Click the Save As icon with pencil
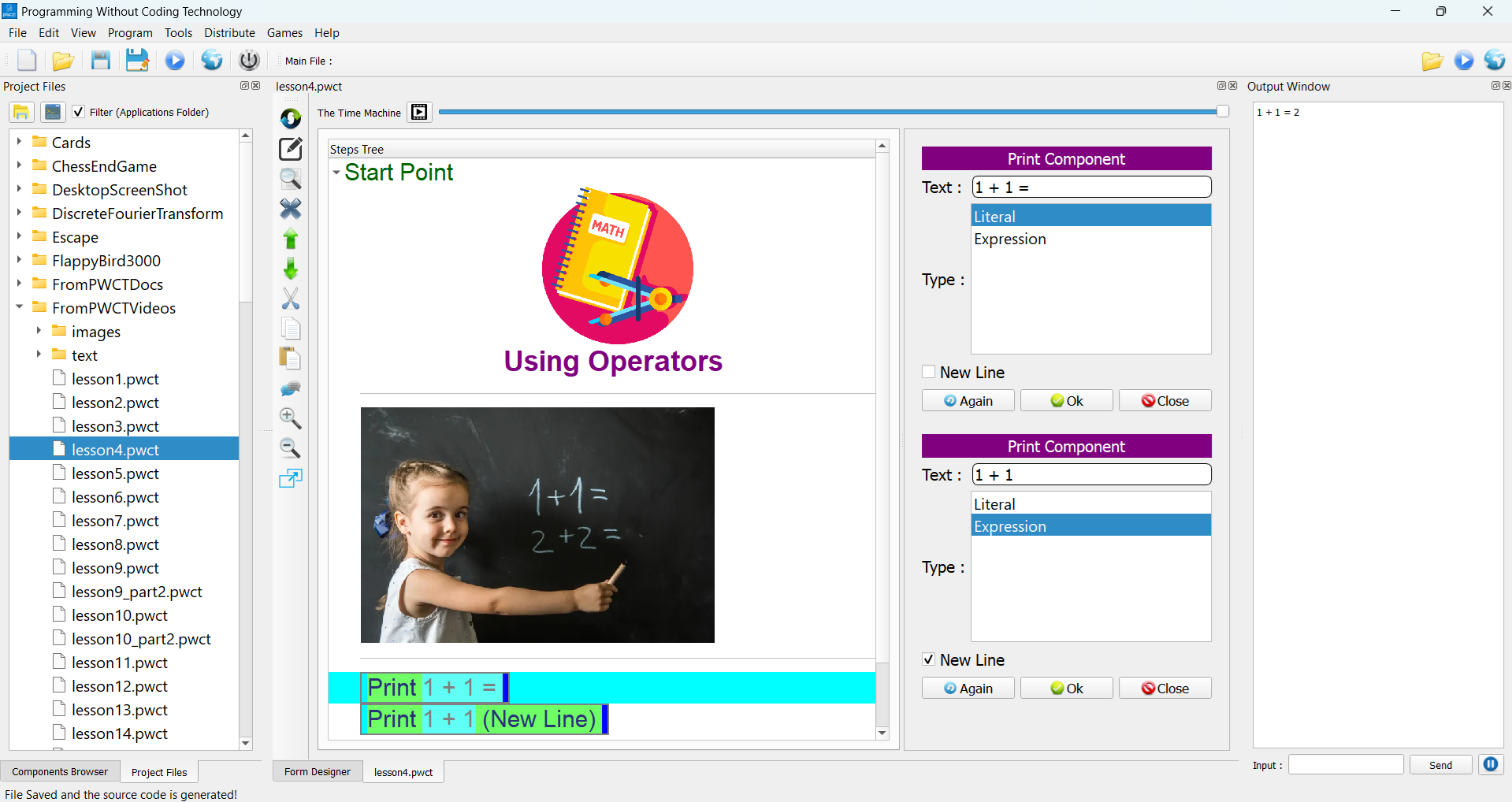This screenshot has height=802, width=1512. pyautogui.click(x=137, y=61)
